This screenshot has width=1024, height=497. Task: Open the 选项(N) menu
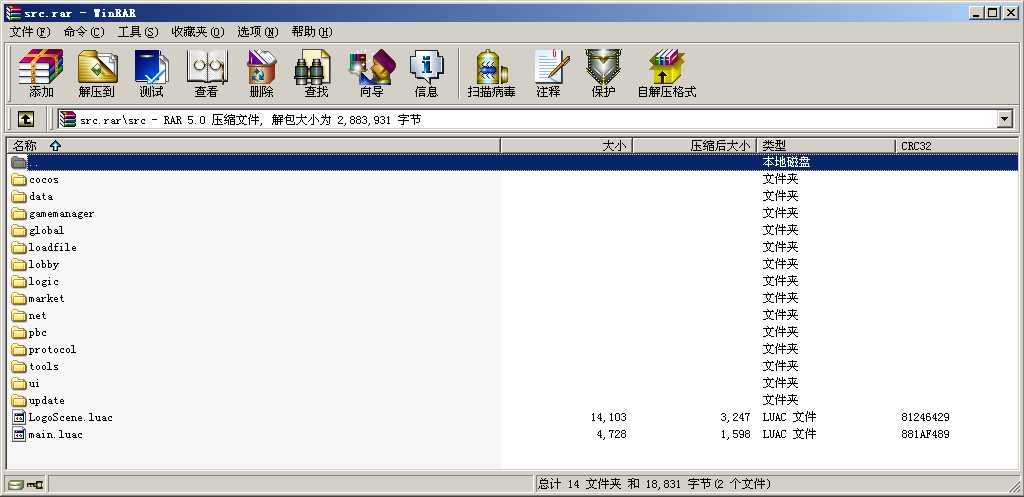click(258, 32)
